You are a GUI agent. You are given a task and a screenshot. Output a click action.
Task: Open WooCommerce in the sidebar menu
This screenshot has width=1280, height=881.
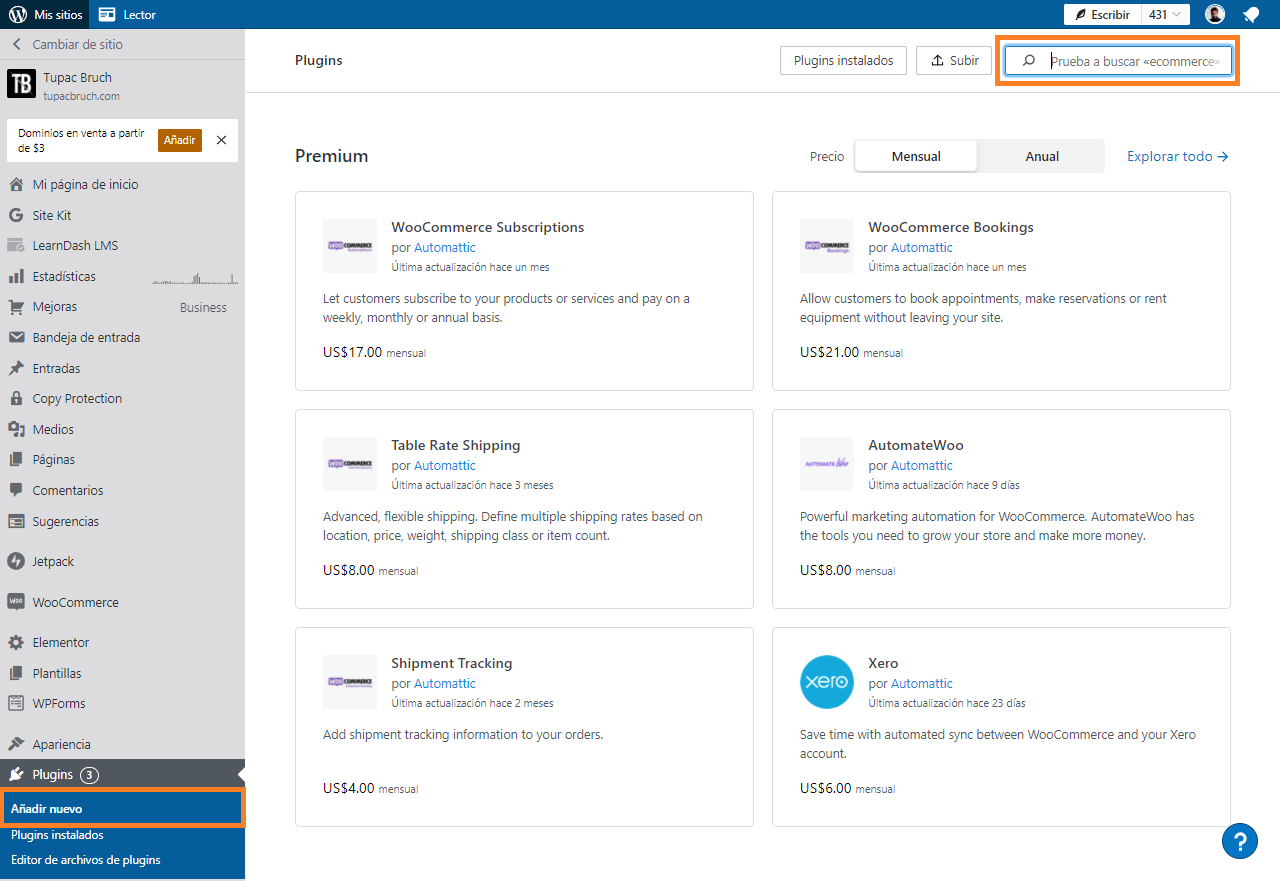point(75,602)
